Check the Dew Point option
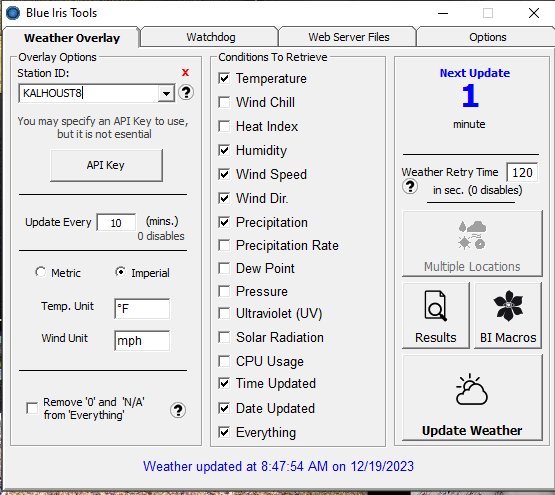Image resolution: width=555 pixels, height=495 pixels. [224, 268]
